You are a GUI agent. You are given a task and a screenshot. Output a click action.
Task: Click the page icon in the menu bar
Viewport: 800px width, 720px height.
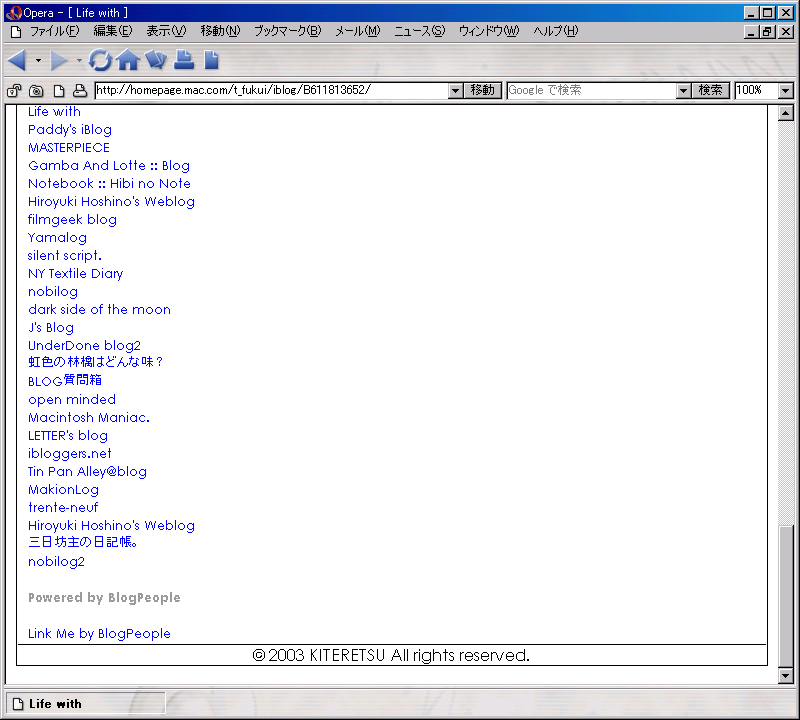click(16, 32)
